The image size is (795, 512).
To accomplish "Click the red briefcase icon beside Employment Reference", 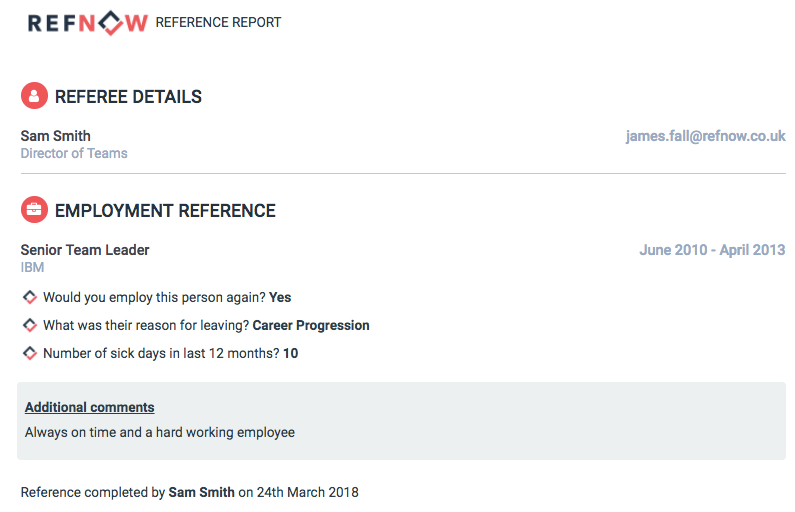I will point(34,209).
